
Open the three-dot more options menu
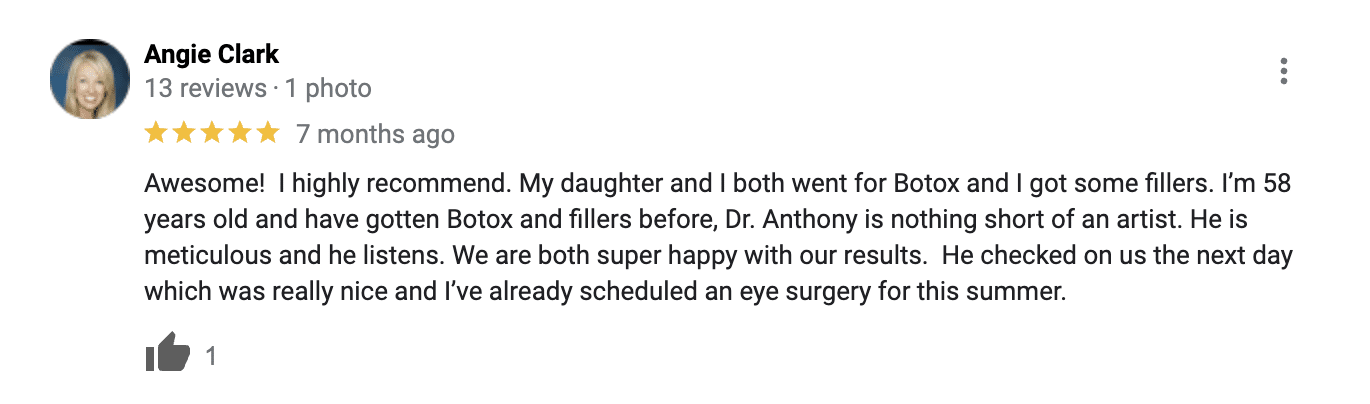pyautogui.click(x=1283, y=71)
